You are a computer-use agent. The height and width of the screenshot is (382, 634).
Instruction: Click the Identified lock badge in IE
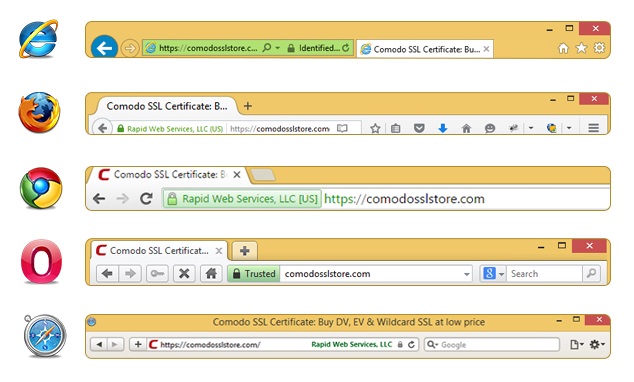[313, 48]
